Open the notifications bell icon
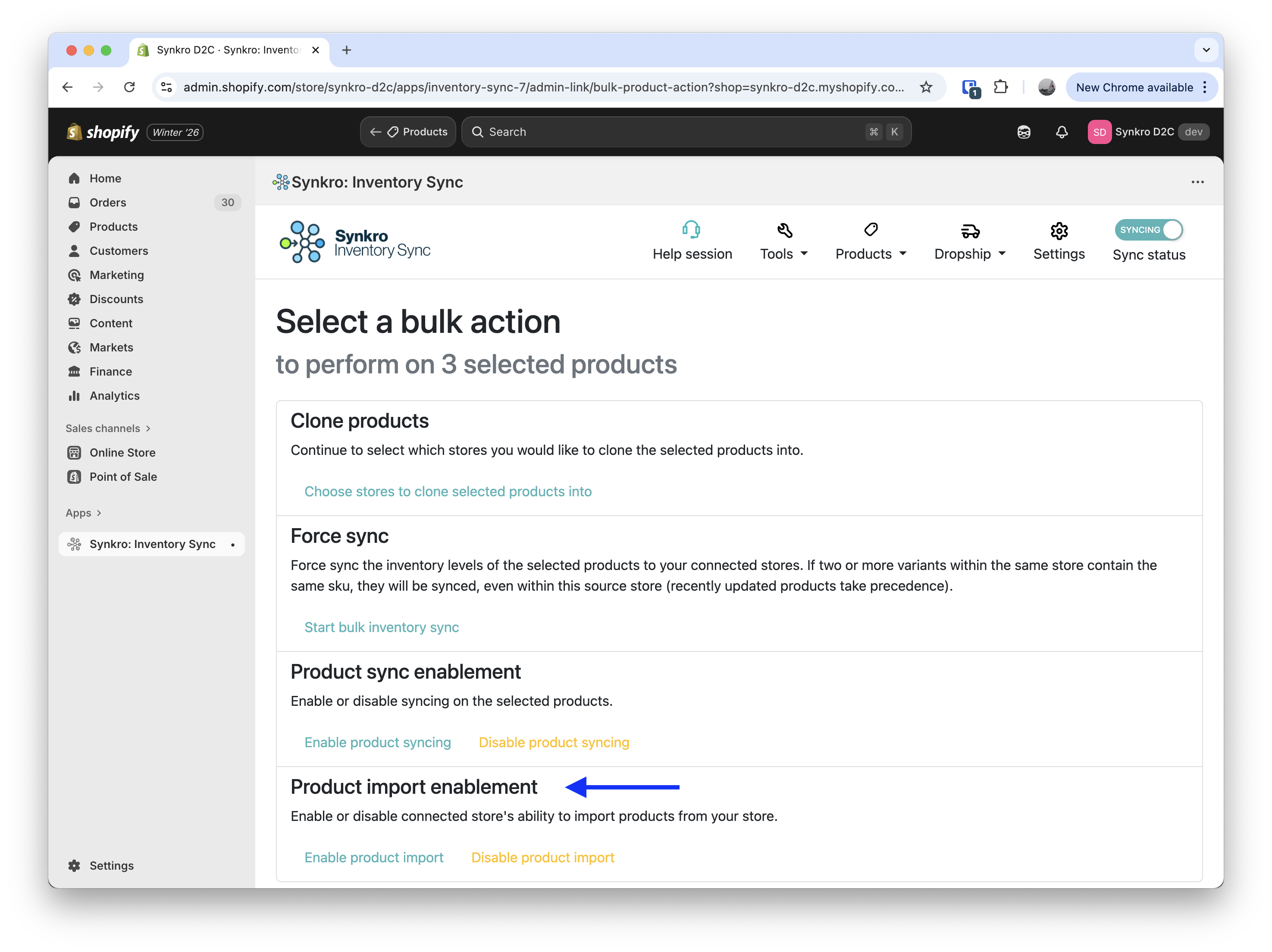This screenshot has height=952, width=1272. pos(1062,132)
